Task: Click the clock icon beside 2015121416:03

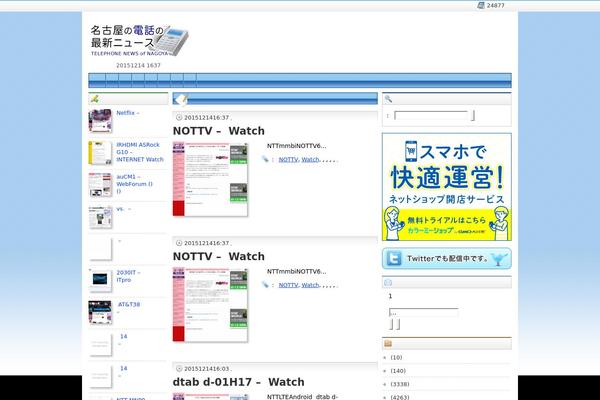Action: [179, 369]
